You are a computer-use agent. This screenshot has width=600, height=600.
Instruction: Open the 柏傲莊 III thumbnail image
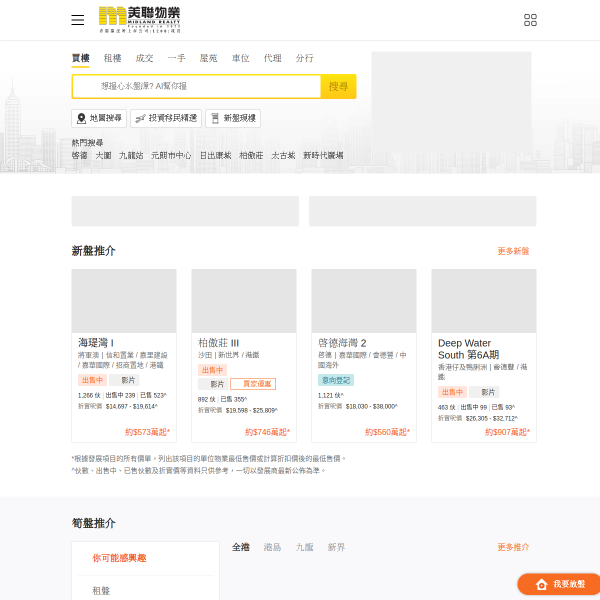pyautogui.click(x=244, y=301)
